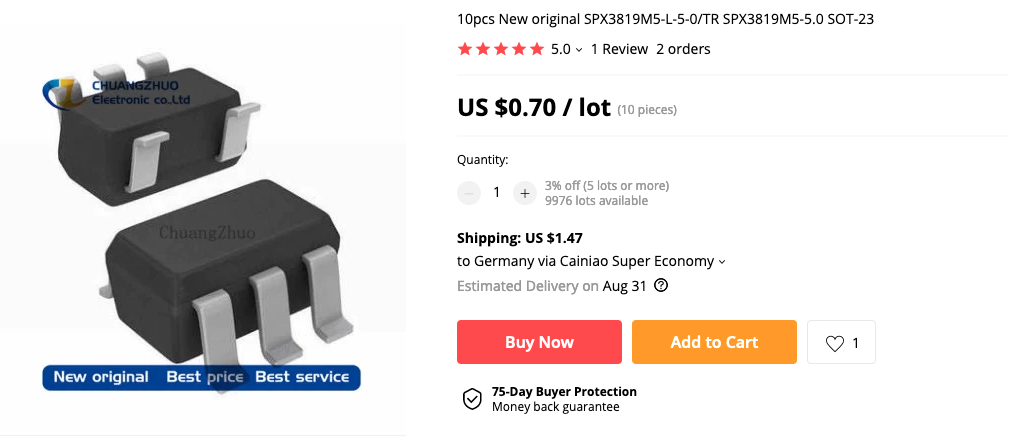Click the heart wishlist icon
1016x437 pixels.
(x=835, y=343)
